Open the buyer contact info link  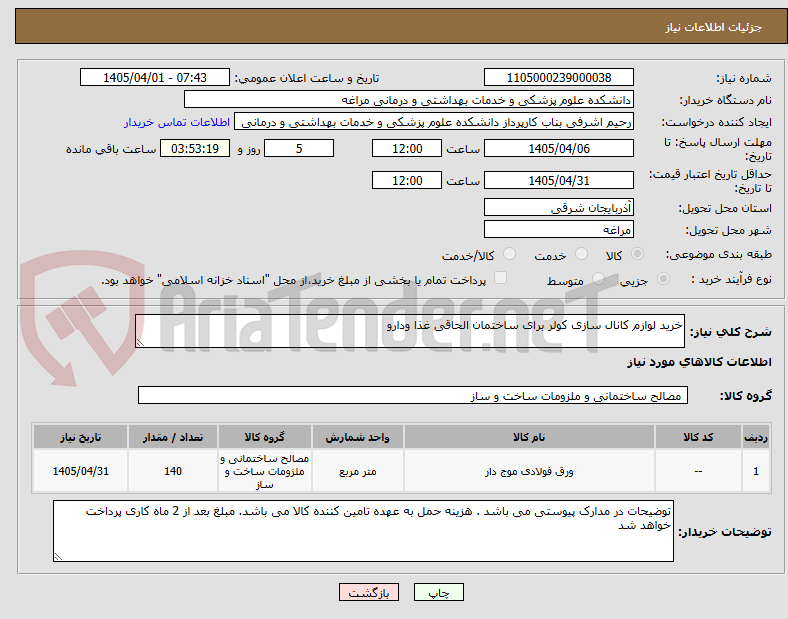pyautogui.click(x=177, y=122)
